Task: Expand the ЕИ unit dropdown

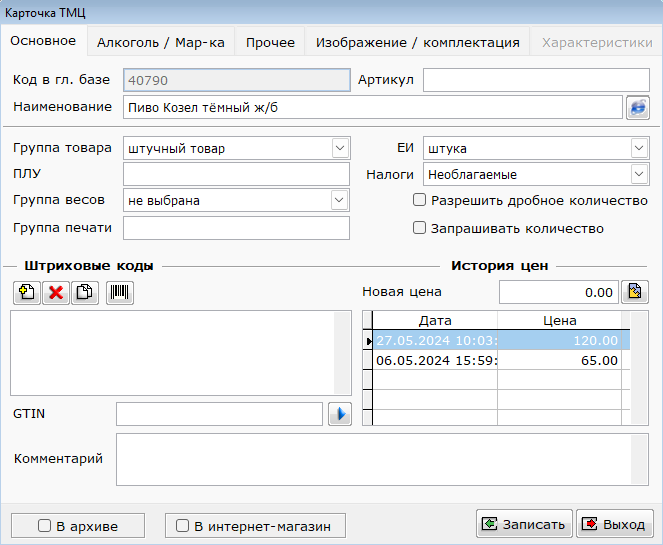Action: (639, 148)
